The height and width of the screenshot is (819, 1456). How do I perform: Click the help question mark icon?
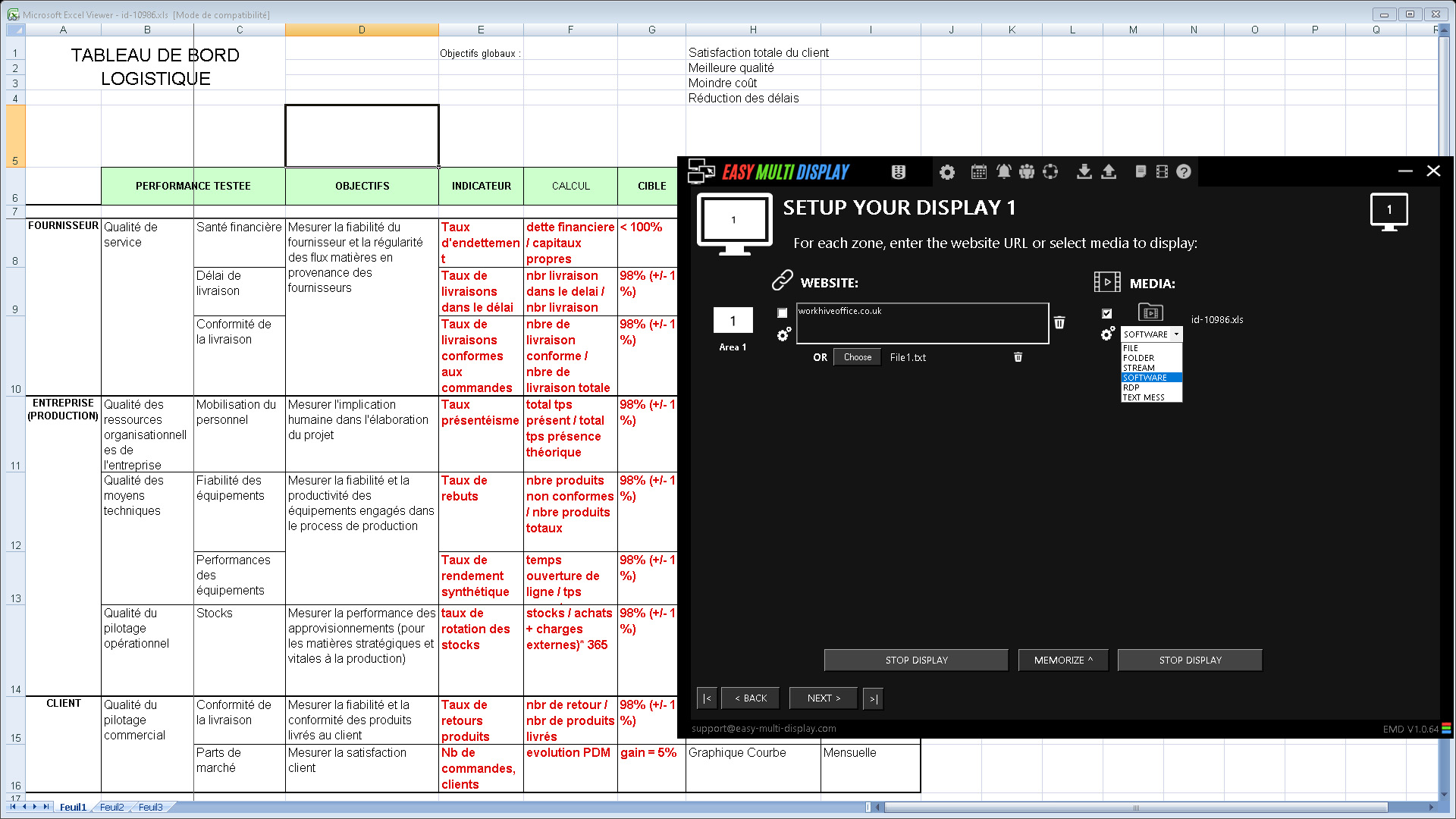[1184, 172]
